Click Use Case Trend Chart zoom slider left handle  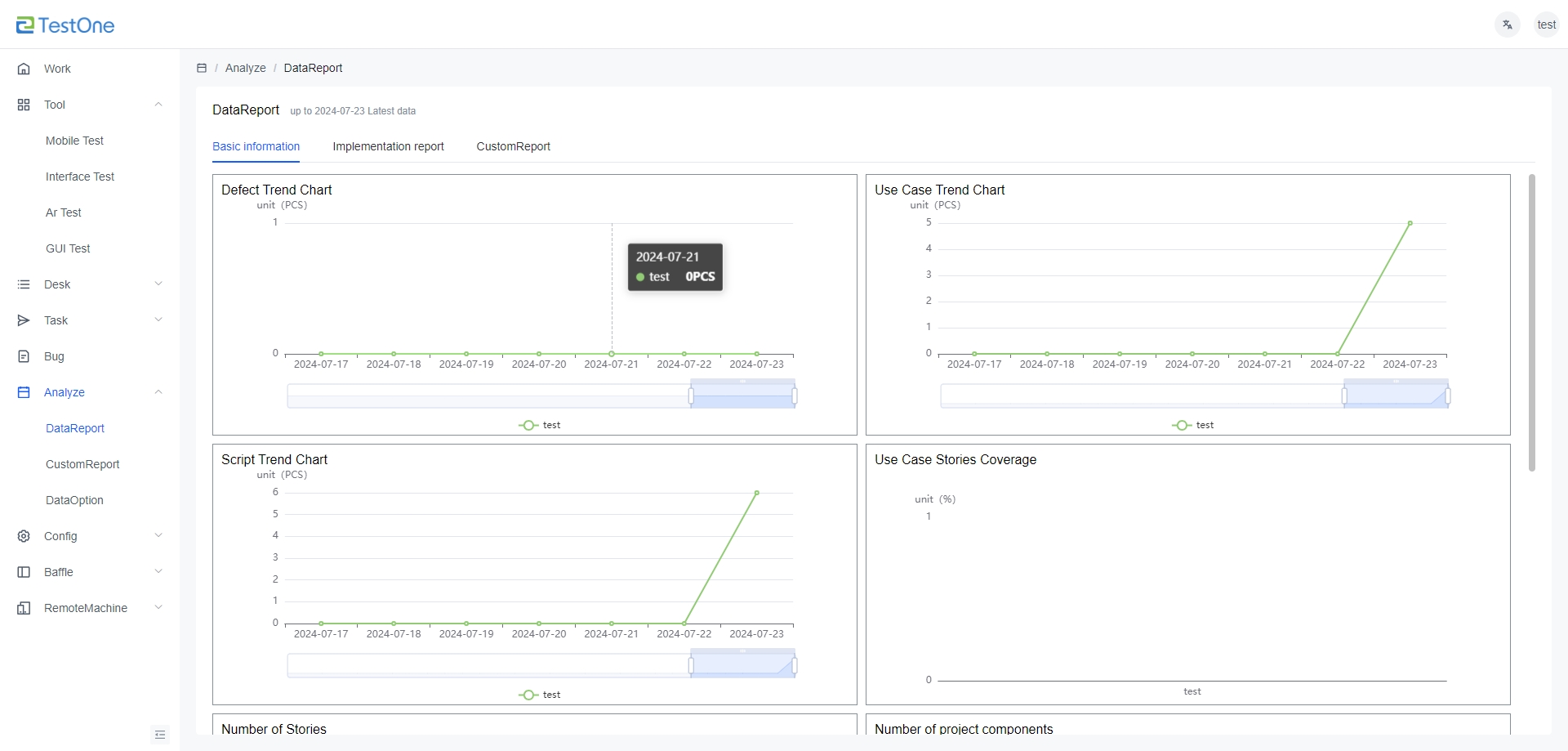click(x=1344, y=396)
